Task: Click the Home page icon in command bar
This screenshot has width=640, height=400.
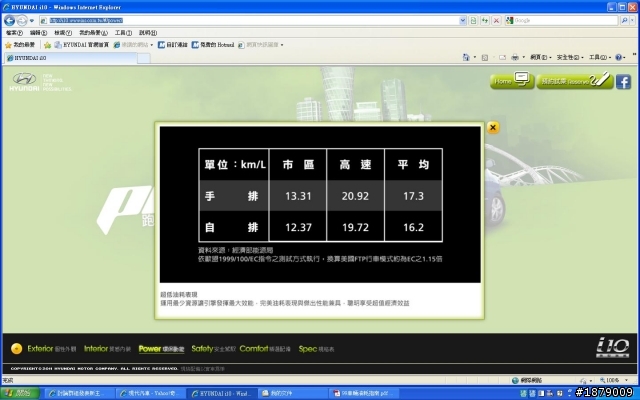Action: (466, 58)
